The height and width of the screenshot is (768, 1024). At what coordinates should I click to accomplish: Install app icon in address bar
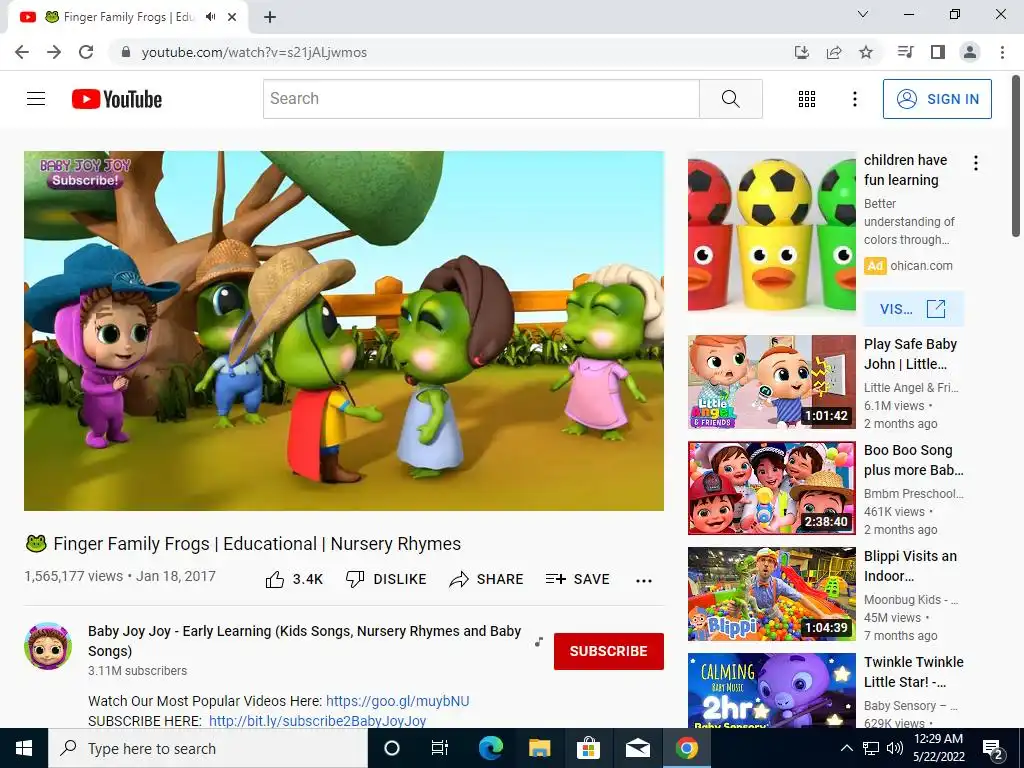click(802, 52)
